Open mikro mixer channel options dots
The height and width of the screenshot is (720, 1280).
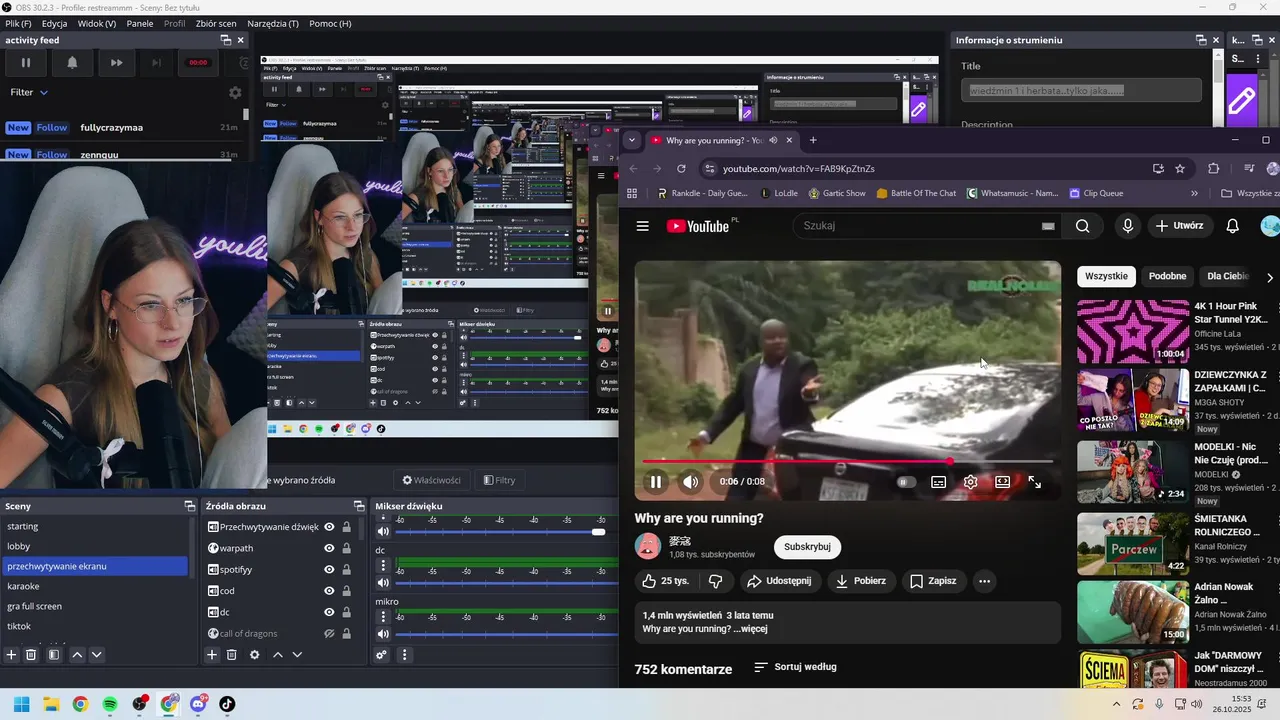(x=382, y=617)
